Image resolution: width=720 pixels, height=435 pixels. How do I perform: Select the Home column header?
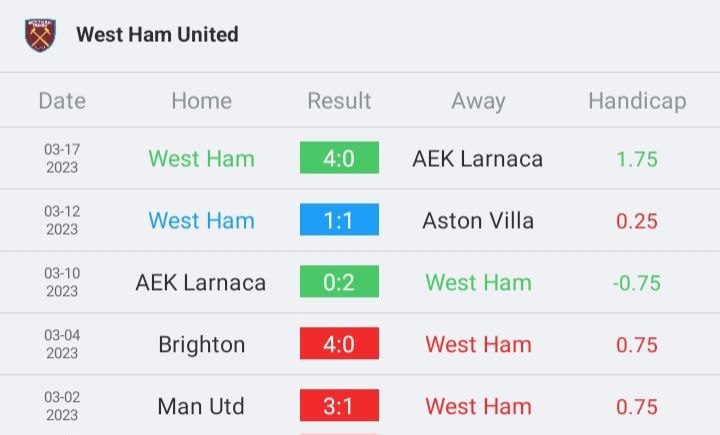202,101
